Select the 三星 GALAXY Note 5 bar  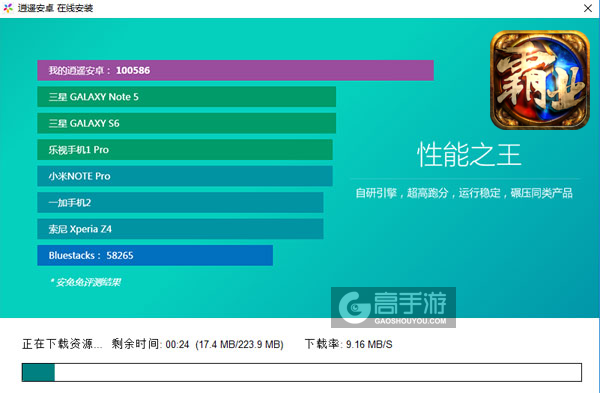[x=186, y=96]
